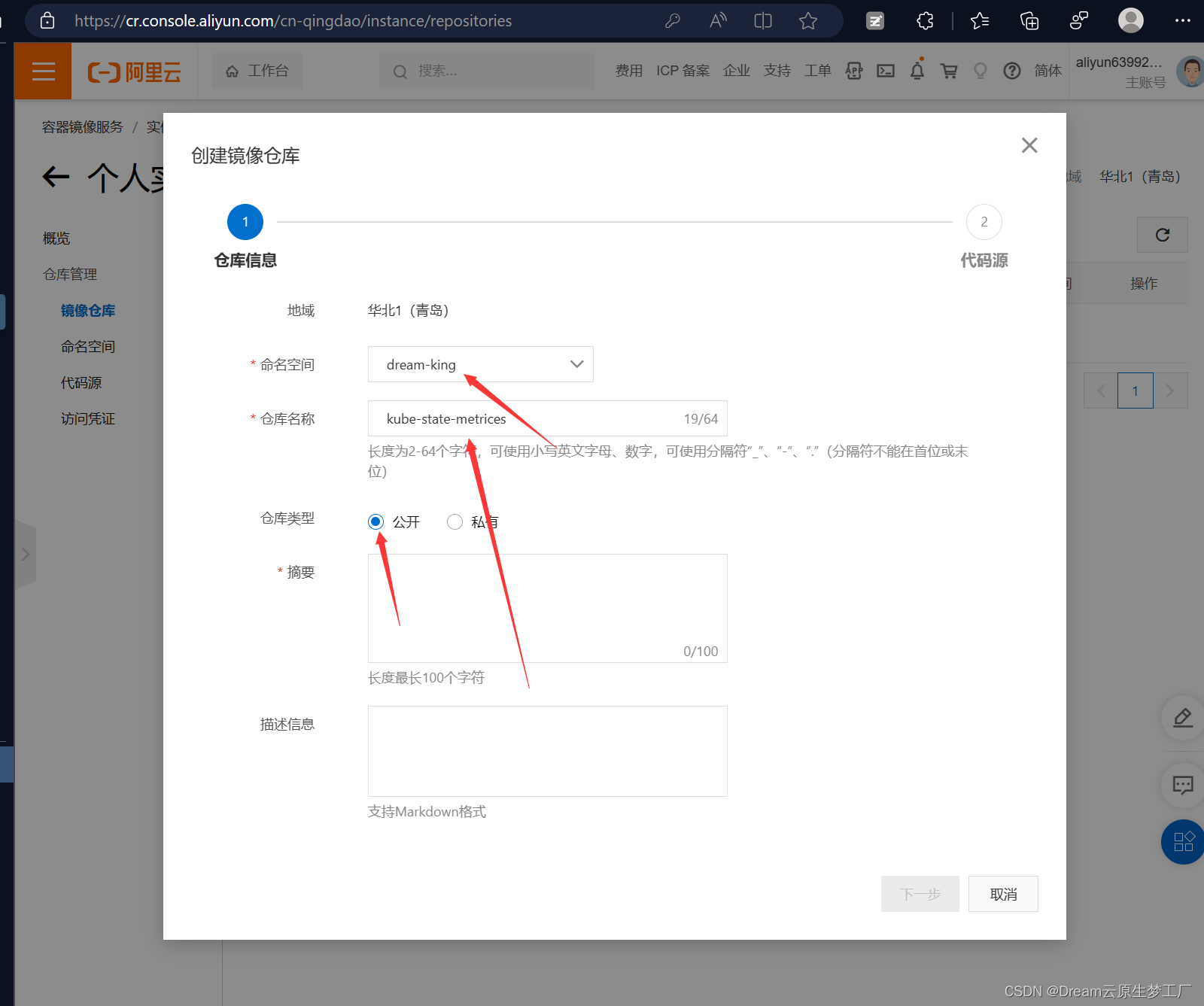Open the browser profile avatar
This screenshot has height=1006, width=1204.
[x=1130, y=21]
